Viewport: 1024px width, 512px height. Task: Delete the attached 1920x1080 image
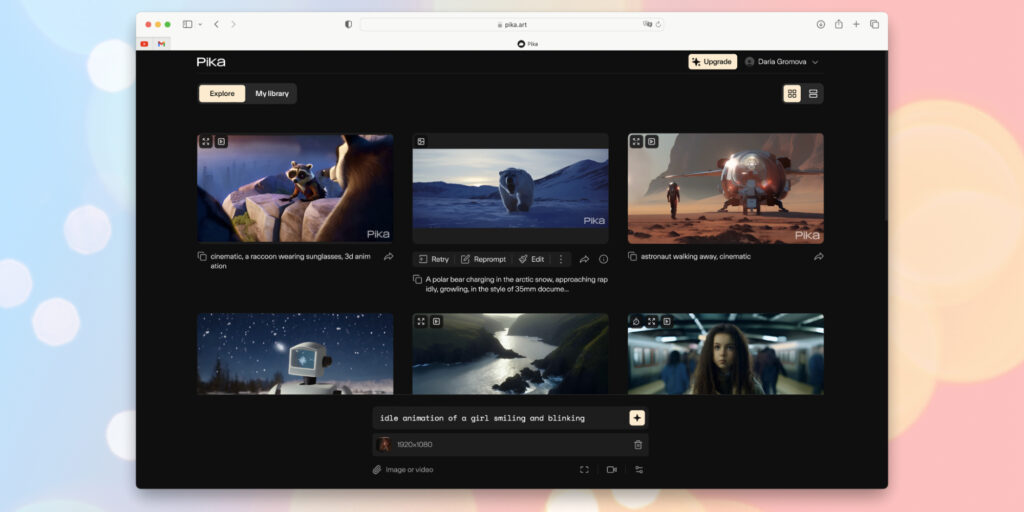638,445
